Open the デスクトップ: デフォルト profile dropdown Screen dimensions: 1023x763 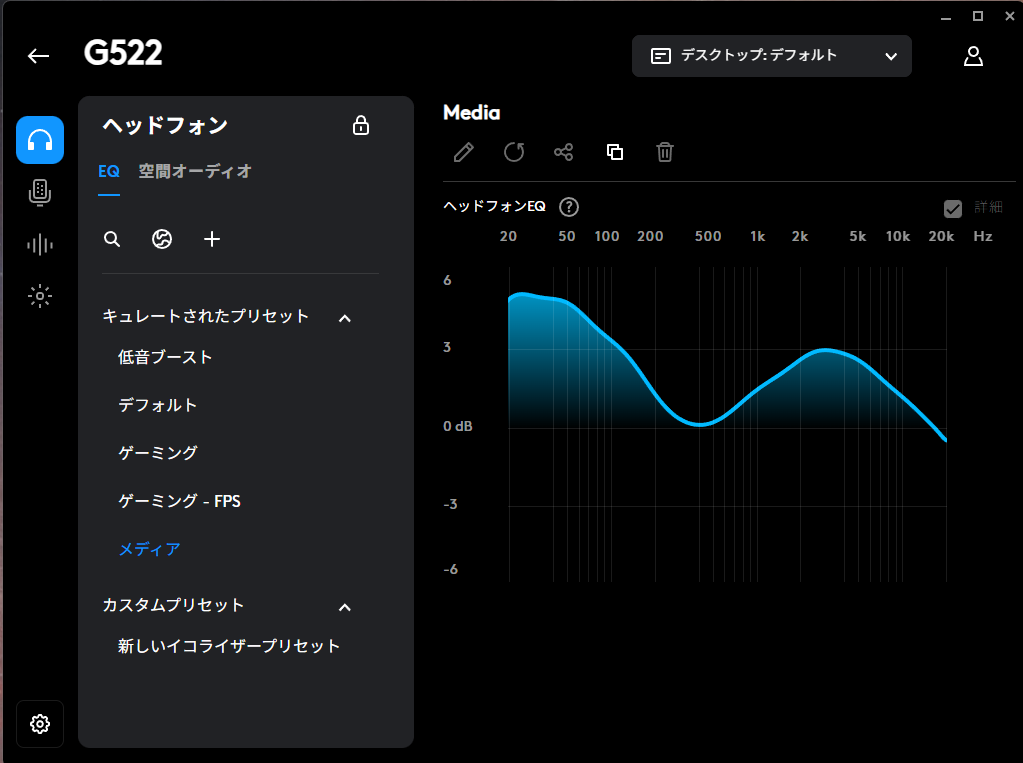[x=771, y=56]
